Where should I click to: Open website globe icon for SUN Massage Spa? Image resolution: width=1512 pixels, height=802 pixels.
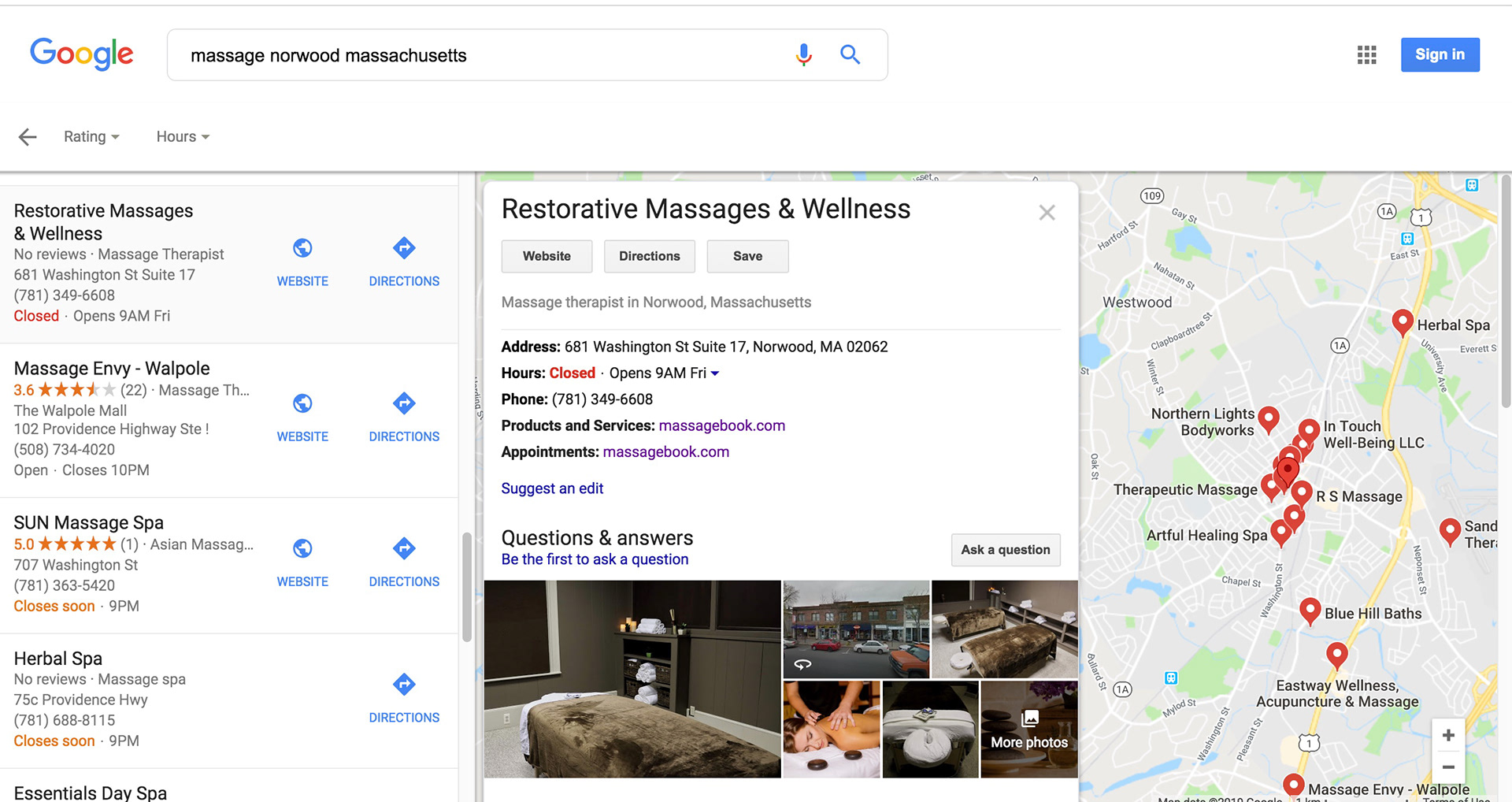(302, 548)
